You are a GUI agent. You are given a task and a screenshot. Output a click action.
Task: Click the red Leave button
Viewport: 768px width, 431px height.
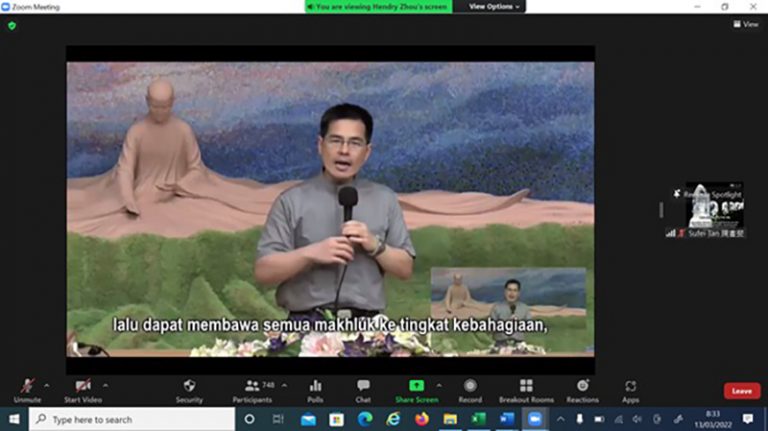[x=741, y=391]
